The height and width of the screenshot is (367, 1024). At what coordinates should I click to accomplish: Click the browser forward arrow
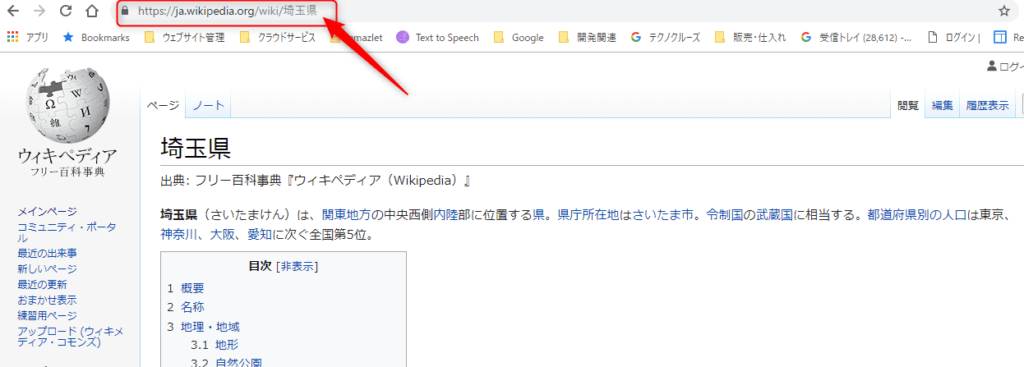pyautogui.click(x=39, y=10)
